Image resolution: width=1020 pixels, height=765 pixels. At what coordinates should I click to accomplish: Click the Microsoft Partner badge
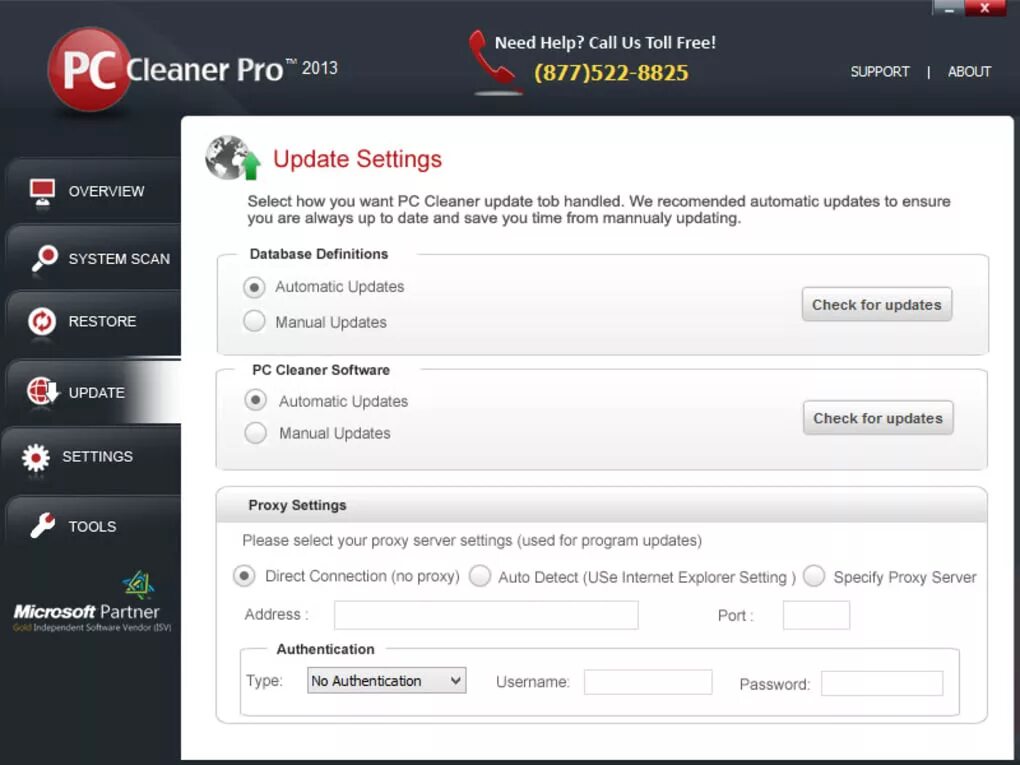[x=92, y=602]
